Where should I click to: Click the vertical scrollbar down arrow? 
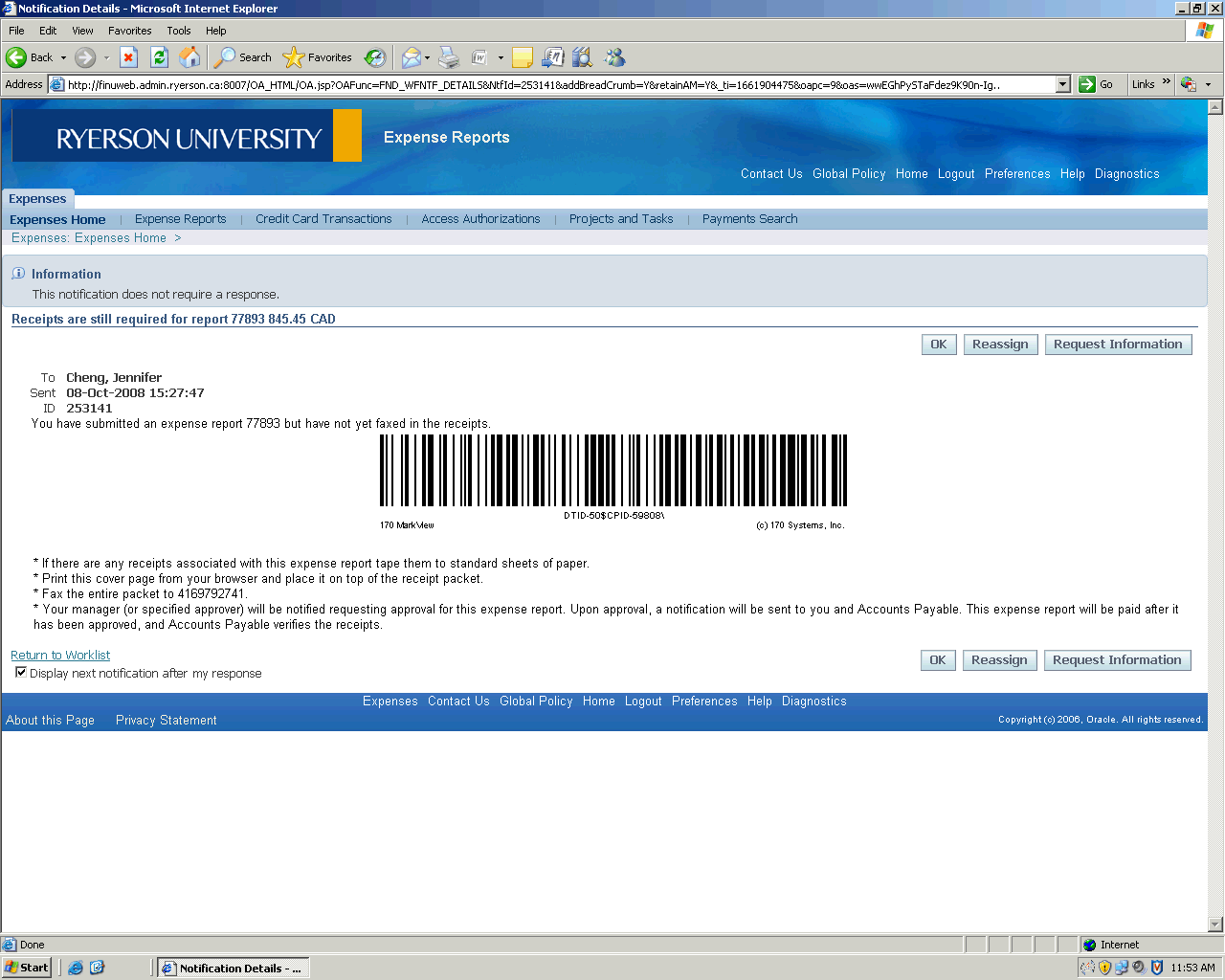tap(1215, 924)
